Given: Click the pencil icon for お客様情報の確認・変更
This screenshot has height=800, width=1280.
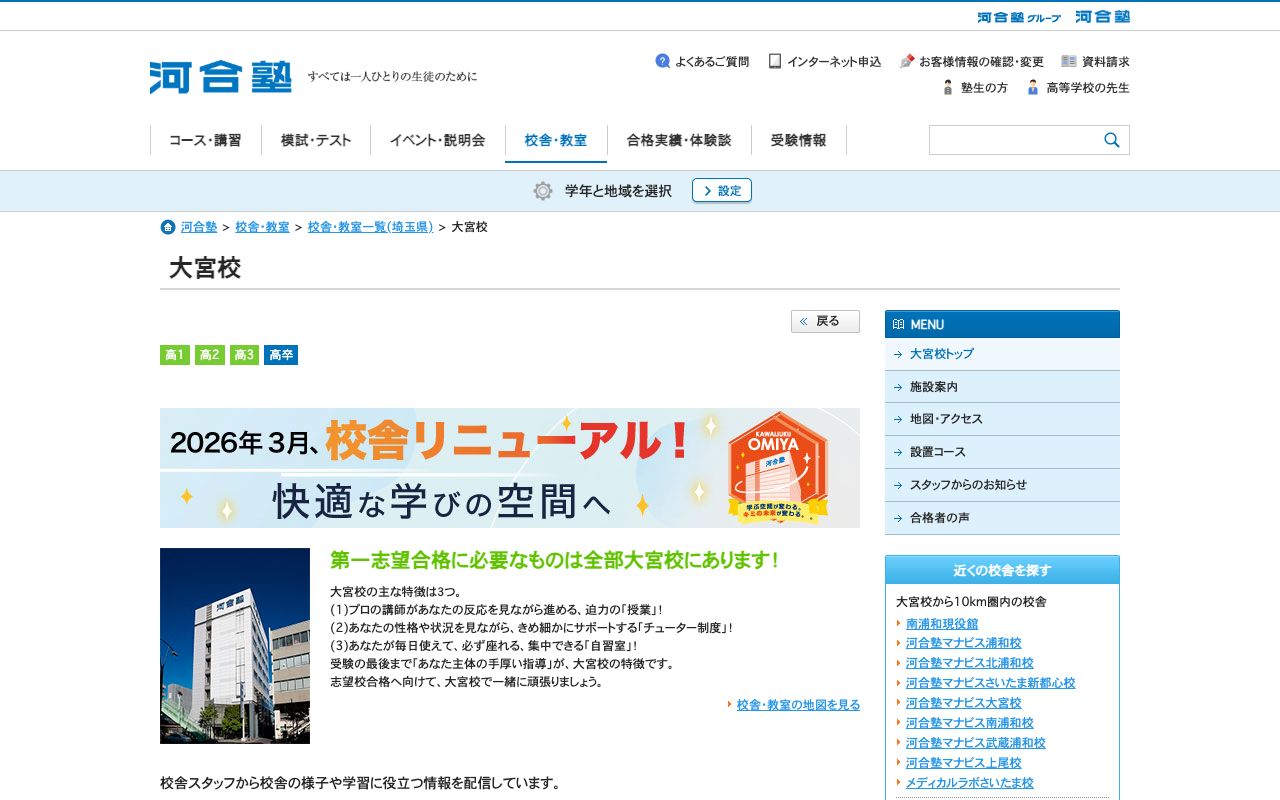Looking at the screenshot, I should point(907,61).
